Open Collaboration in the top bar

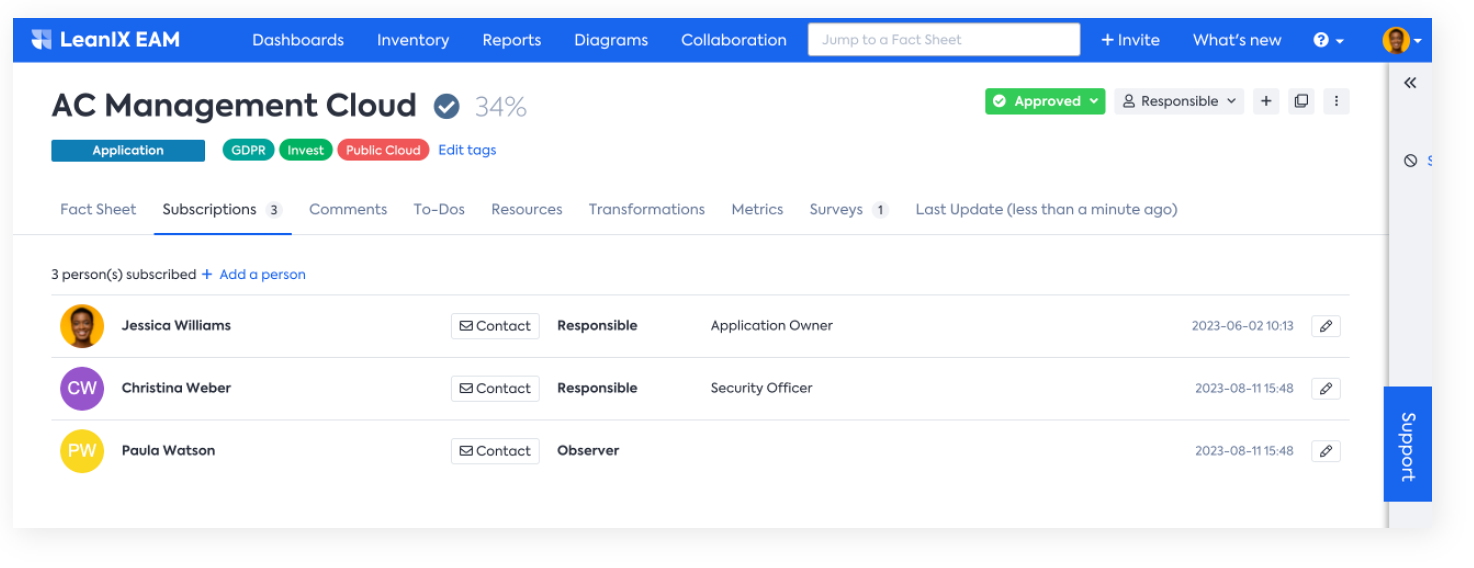point(734,40)
